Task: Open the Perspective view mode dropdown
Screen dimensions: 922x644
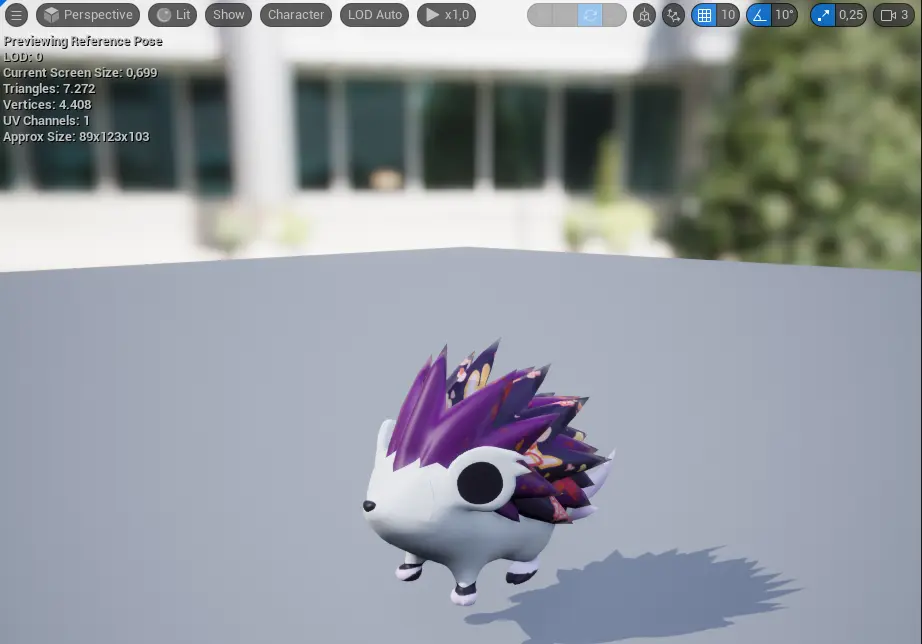Action: [88, 15]
